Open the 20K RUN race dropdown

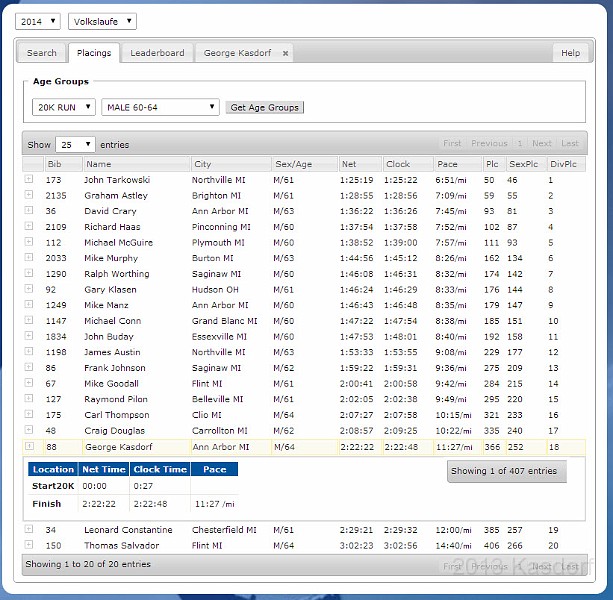(x=63, y=107)
